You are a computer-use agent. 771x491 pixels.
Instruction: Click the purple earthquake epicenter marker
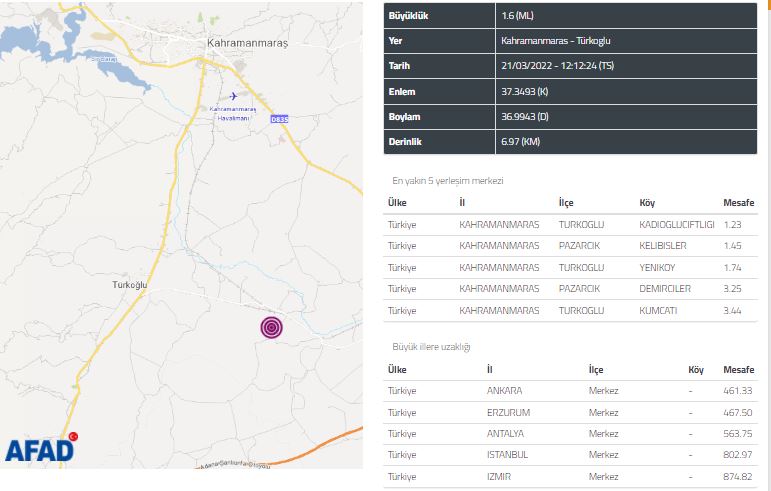coord(271,327)
